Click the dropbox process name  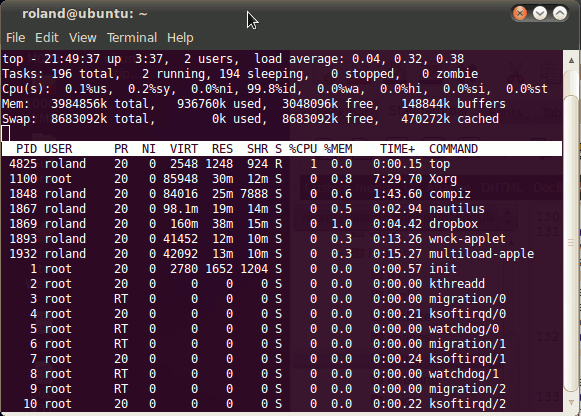[x=454, y=224]
